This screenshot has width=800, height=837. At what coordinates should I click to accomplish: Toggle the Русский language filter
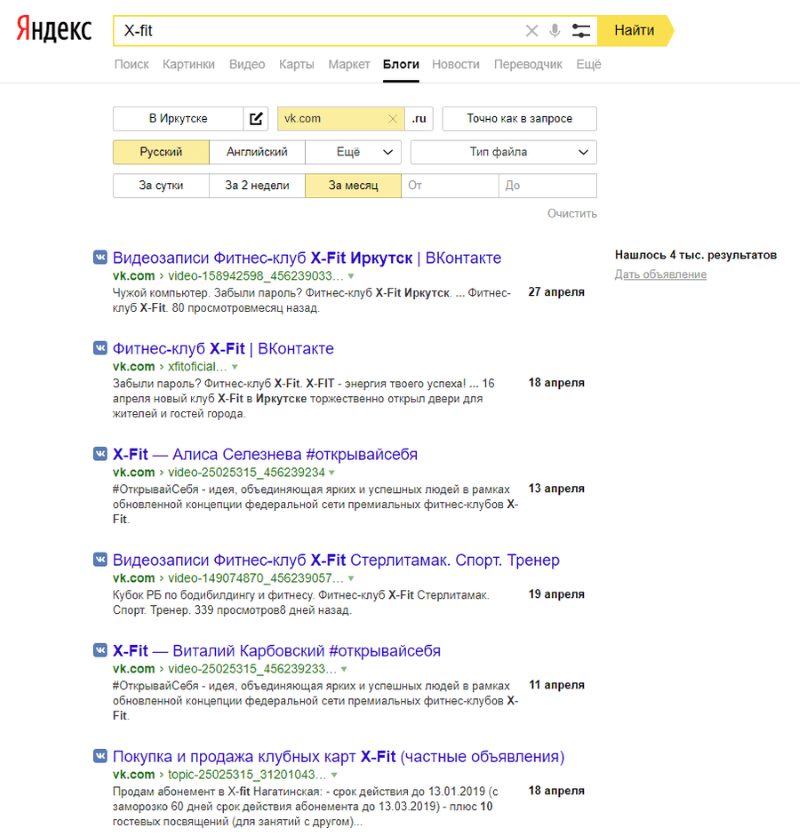pyautogui.click(x=161, y=152)
